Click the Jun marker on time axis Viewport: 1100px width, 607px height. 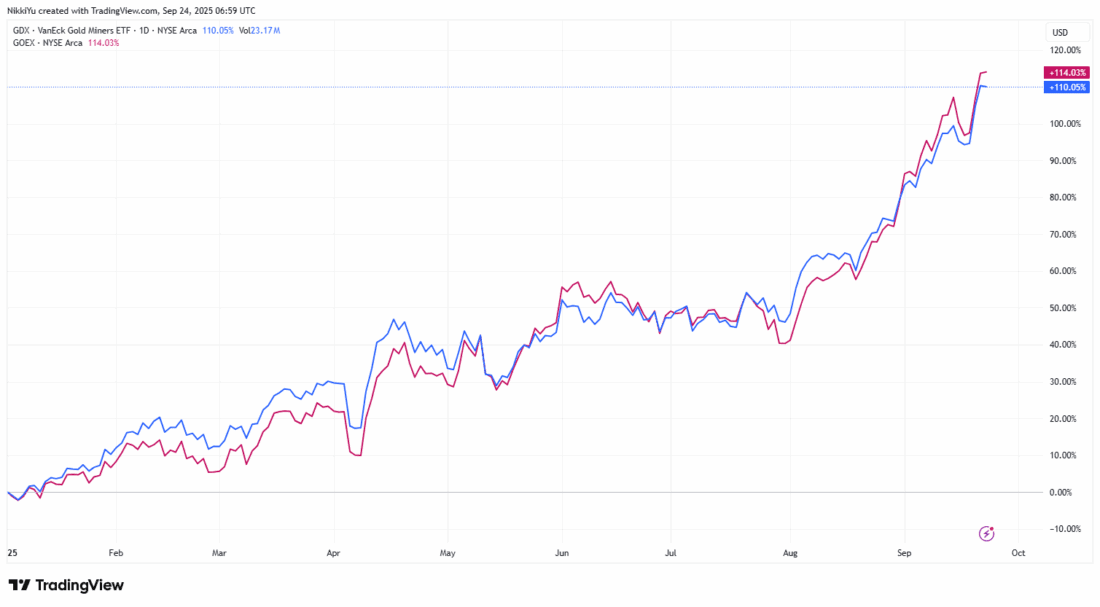[561, 551]
